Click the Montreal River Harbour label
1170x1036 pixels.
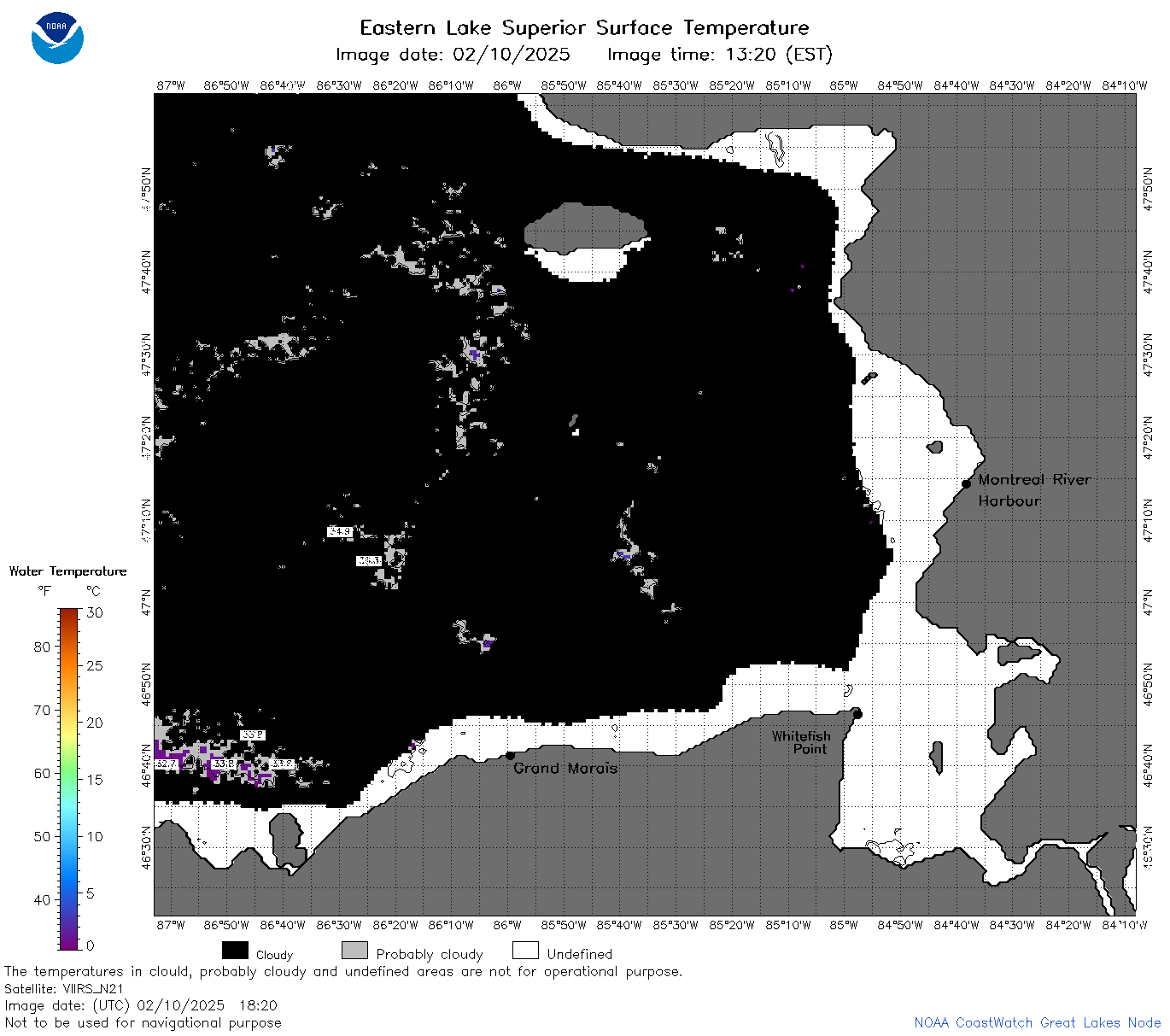tap(1034, 490)
